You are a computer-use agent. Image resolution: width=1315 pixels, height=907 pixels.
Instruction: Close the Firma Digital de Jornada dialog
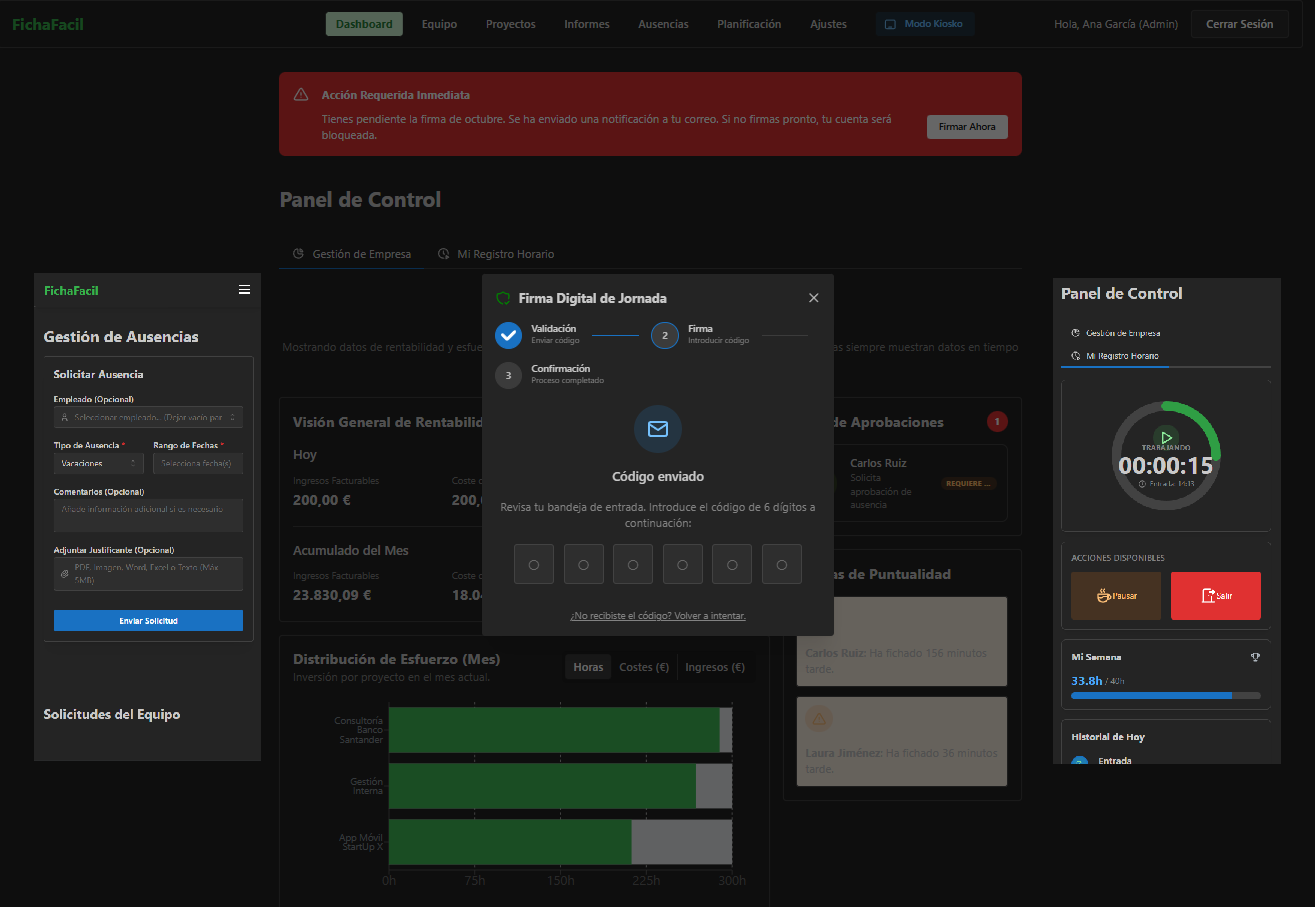pos(814,298)
